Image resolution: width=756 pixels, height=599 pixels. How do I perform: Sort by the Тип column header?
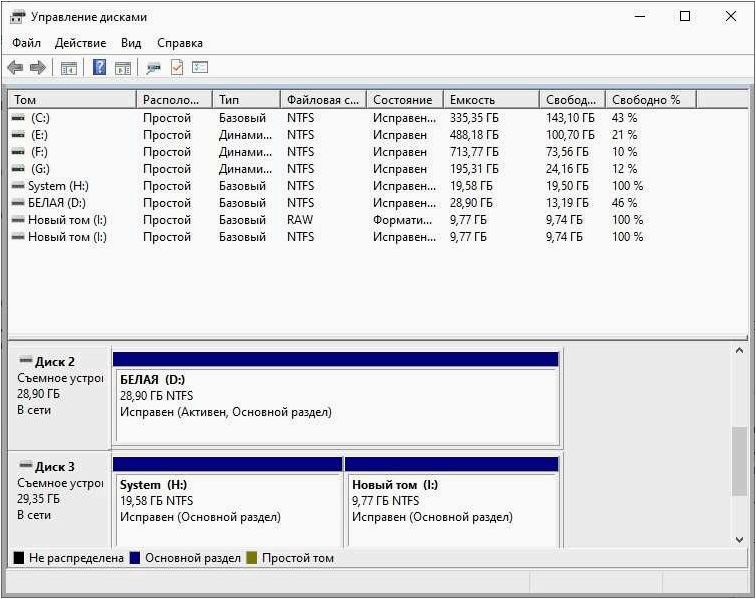246,100
